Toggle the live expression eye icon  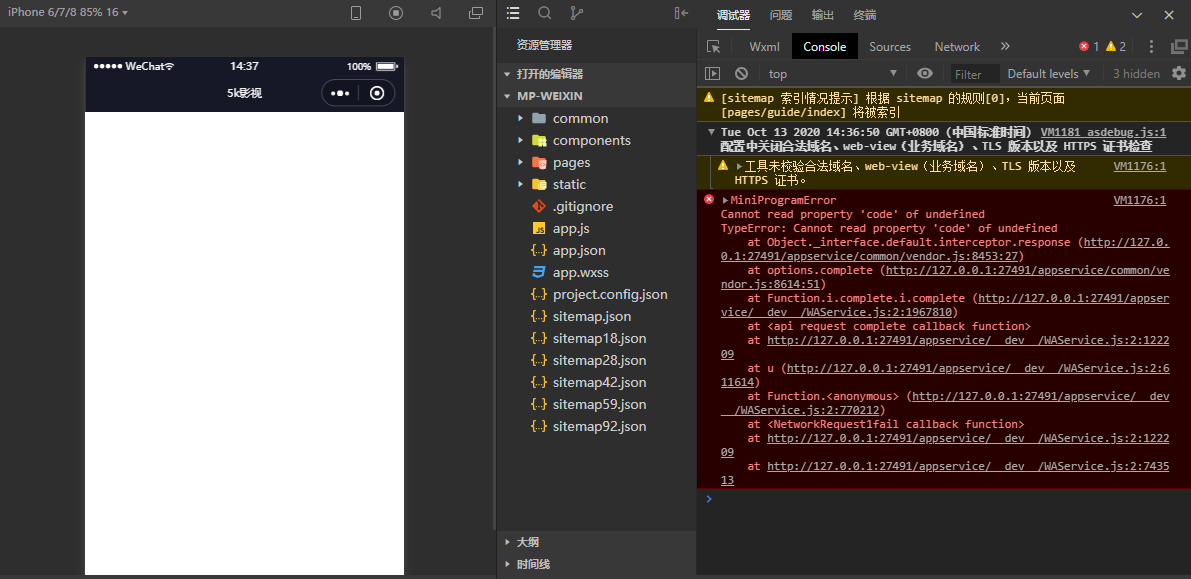(924, 74)
